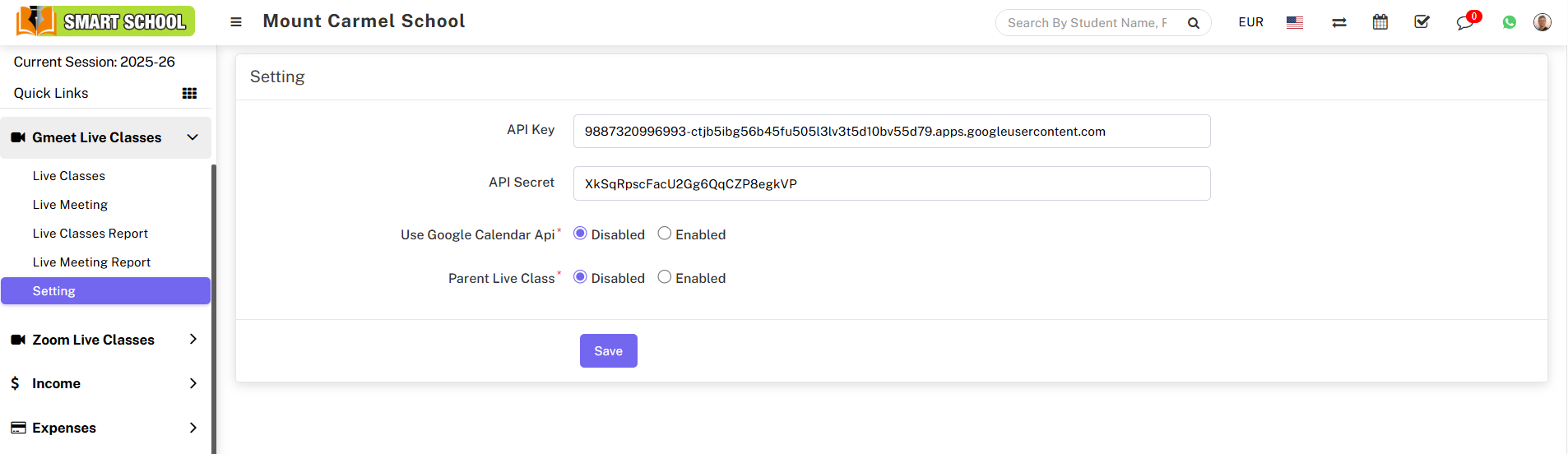Open the calendar icon in header
The image size is (1568, 454).
pyautogui.click(x=1380, y=22)
